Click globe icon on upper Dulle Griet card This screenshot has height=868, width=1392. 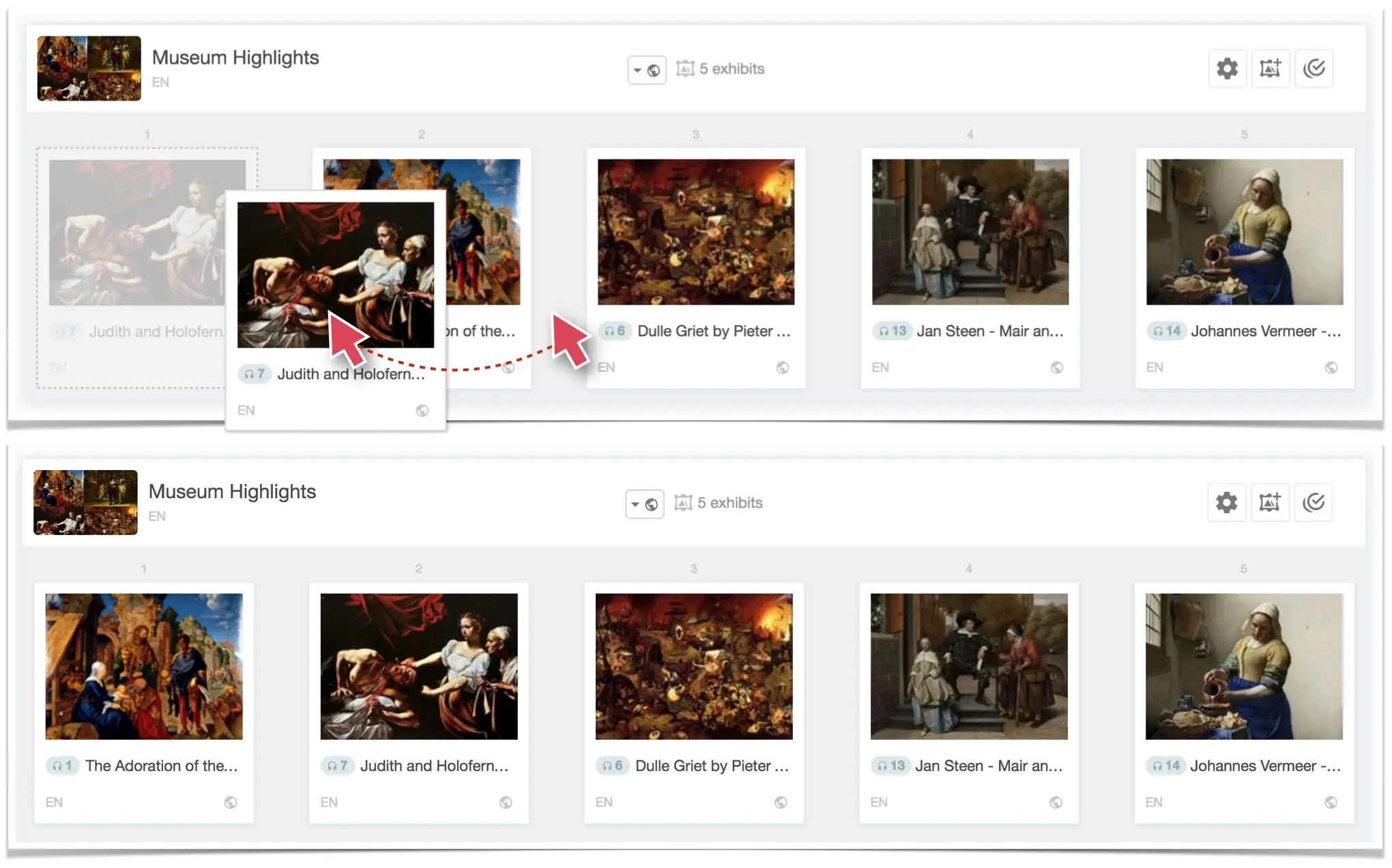783,367
